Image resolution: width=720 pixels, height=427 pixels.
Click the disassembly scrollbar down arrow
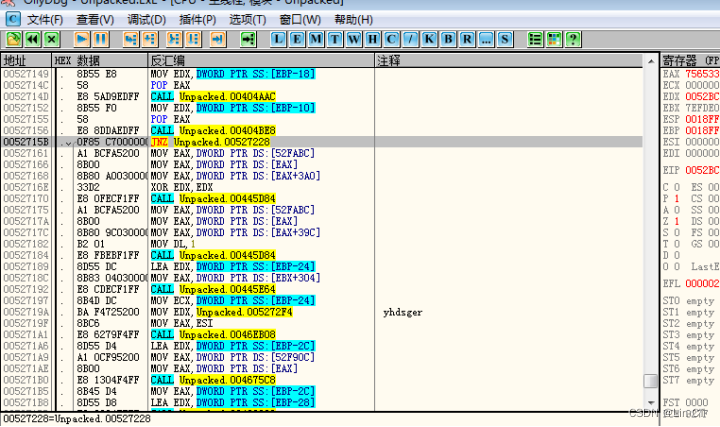(651, 403)
